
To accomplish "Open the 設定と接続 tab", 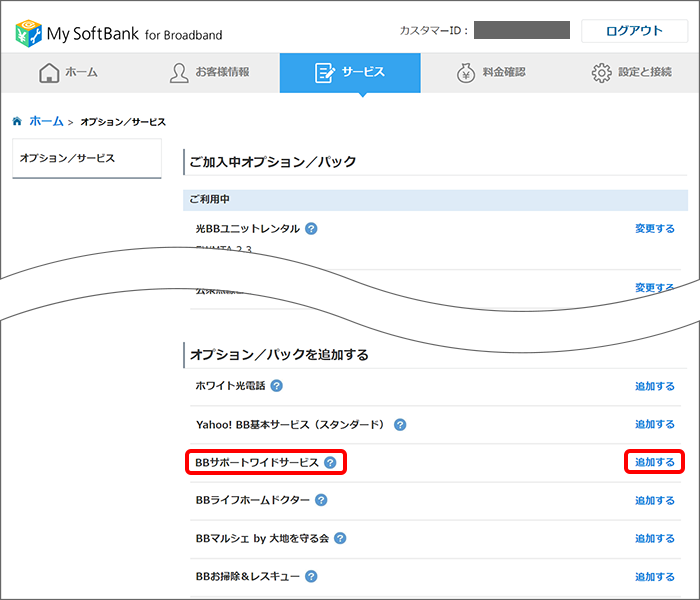I will coord(630,73).
